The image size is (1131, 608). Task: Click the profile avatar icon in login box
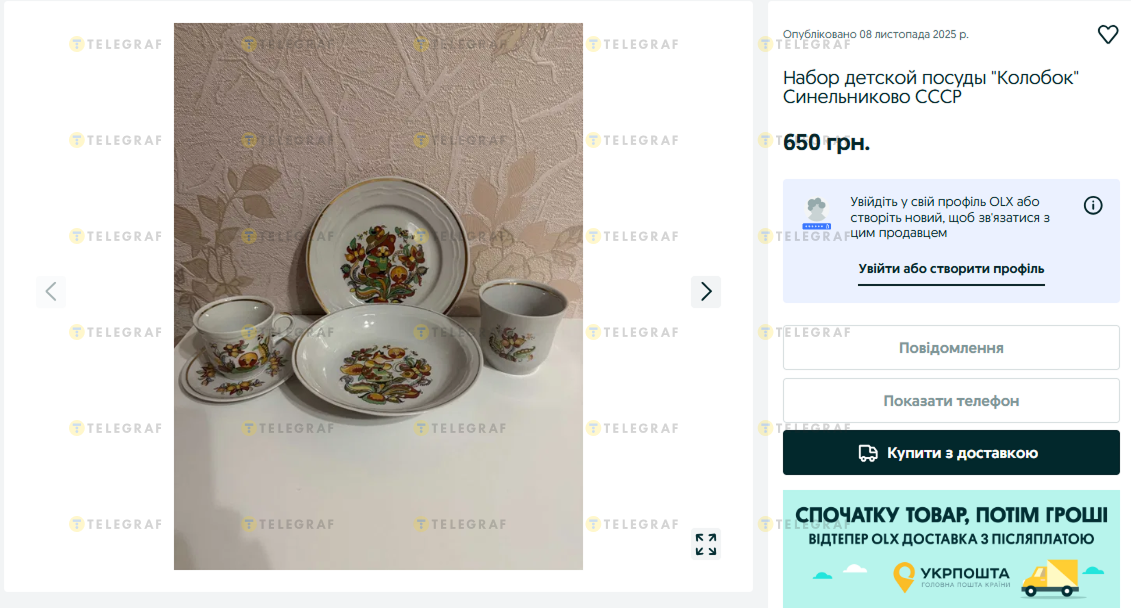click(817, 213)
